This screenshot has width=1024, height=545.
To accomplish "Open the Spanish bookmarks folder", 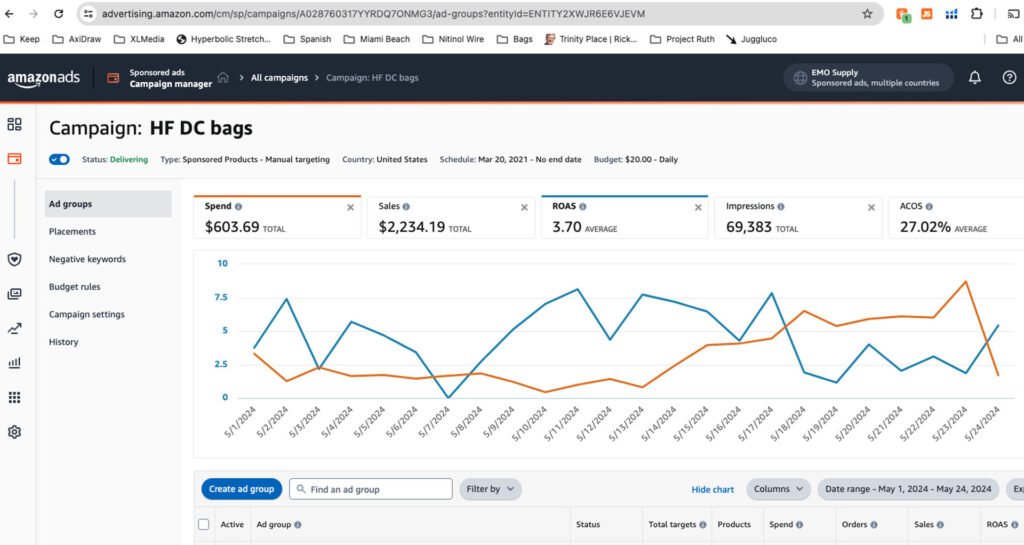I will pyautogui.click(x=308, y=39).
